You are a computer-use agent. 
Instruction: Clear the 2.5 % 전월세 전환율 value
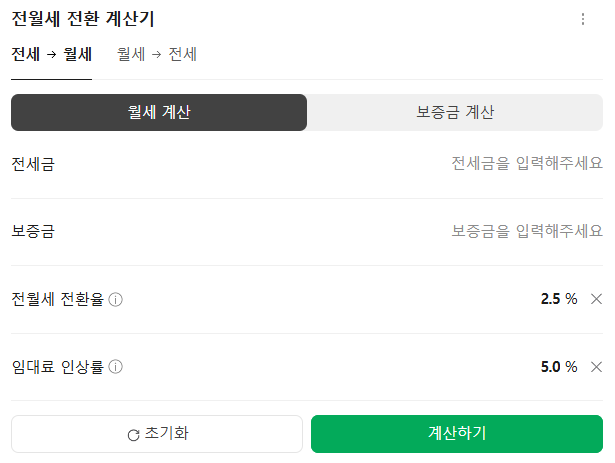tap(596, 299)
